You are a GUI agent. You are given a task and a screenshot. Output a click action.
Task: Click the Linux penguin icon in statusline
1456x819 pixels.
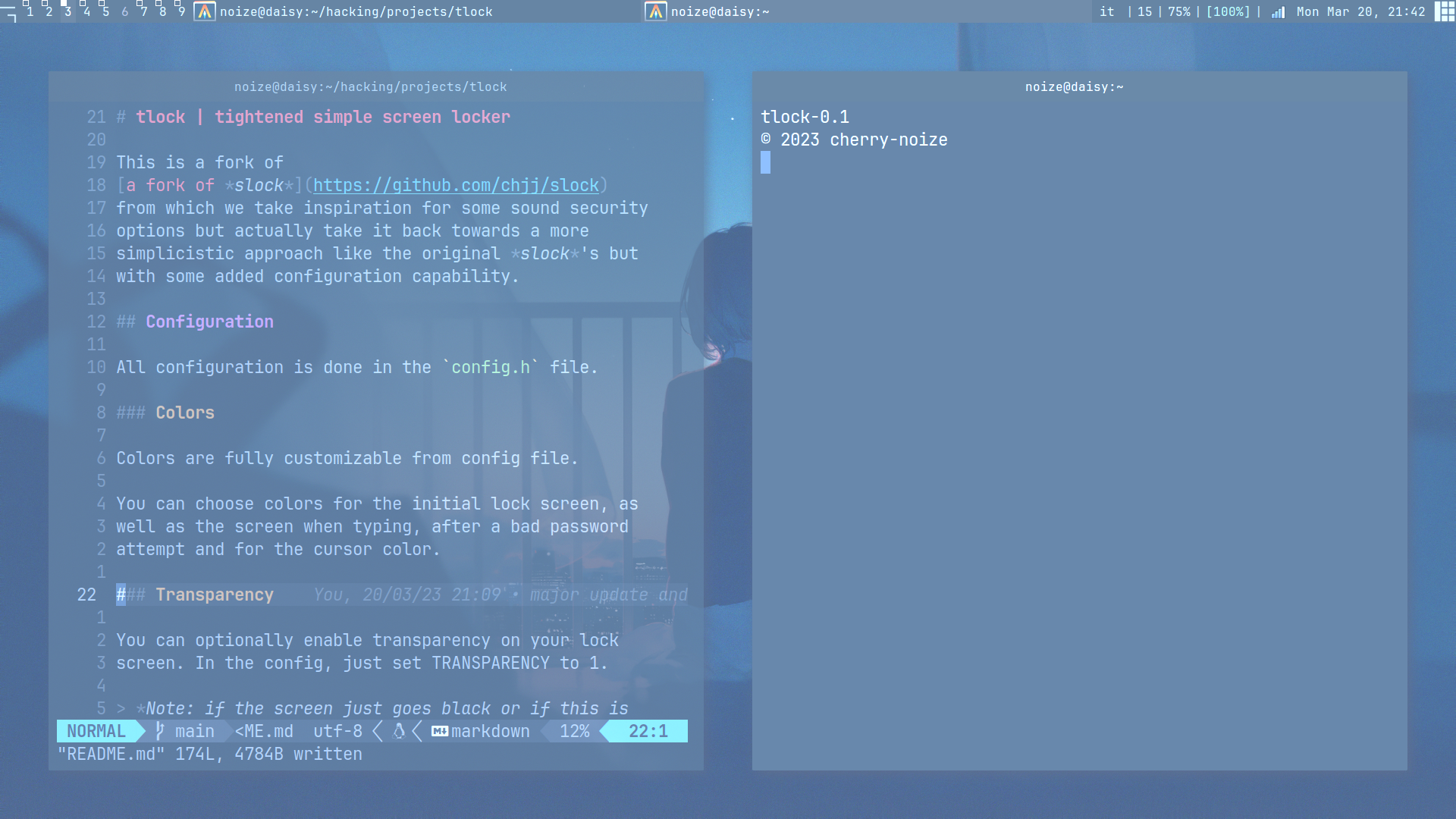tap(399, 731)
